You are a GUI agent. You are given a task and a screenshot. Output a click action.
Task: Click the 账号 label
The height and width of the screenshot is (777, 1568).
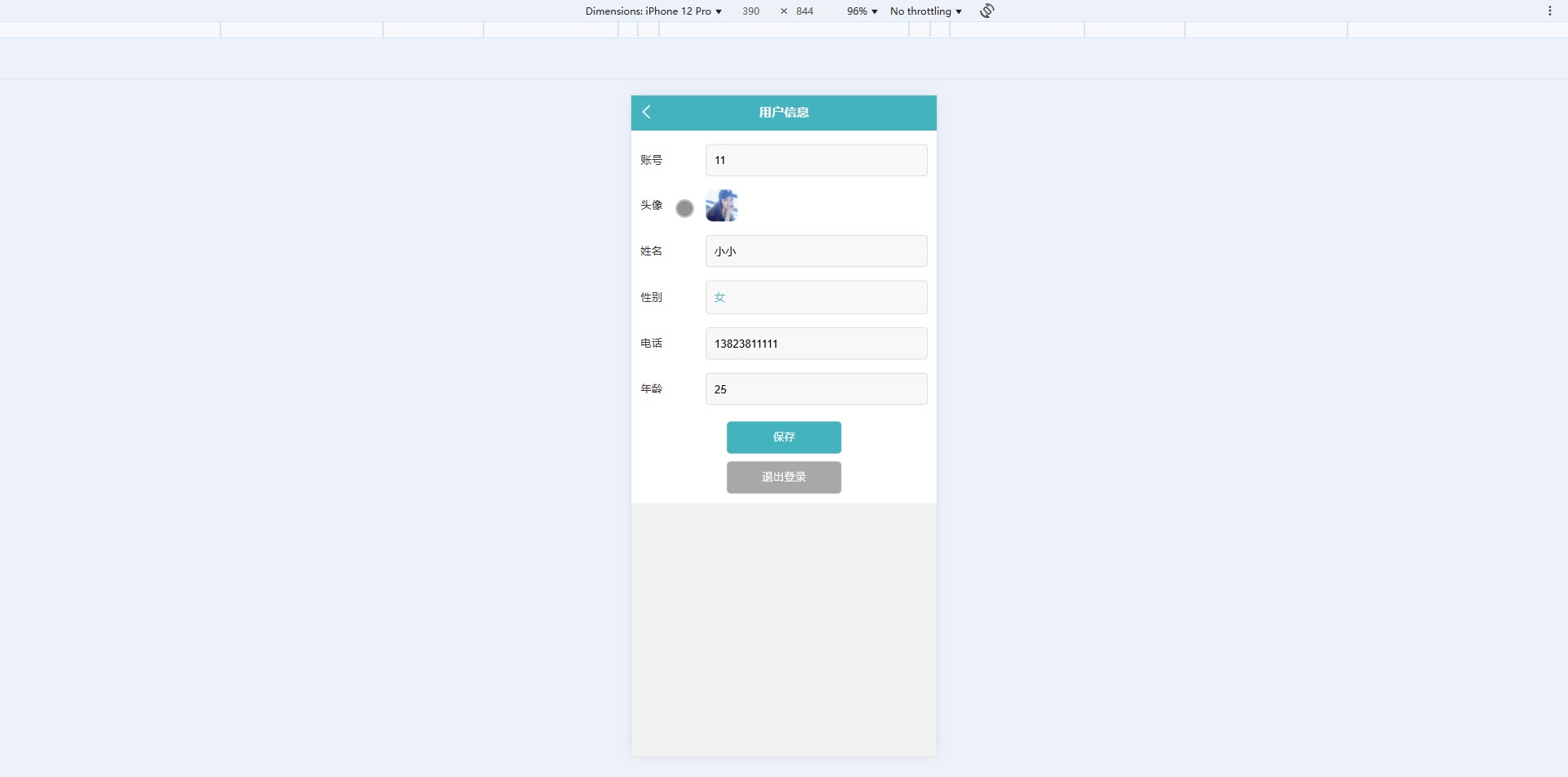tap(651, 160)
